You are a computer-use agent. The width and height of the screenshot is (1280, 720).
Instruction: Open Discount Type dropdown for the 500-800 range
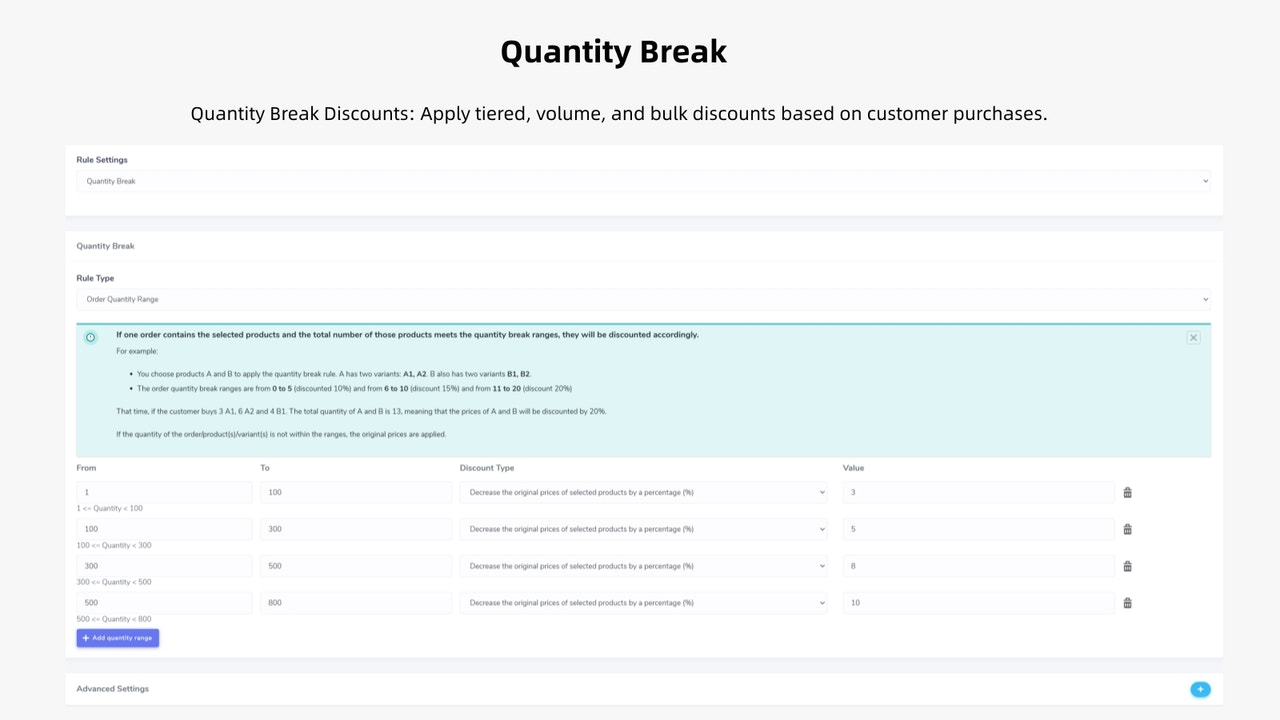[x=643, y=602]
